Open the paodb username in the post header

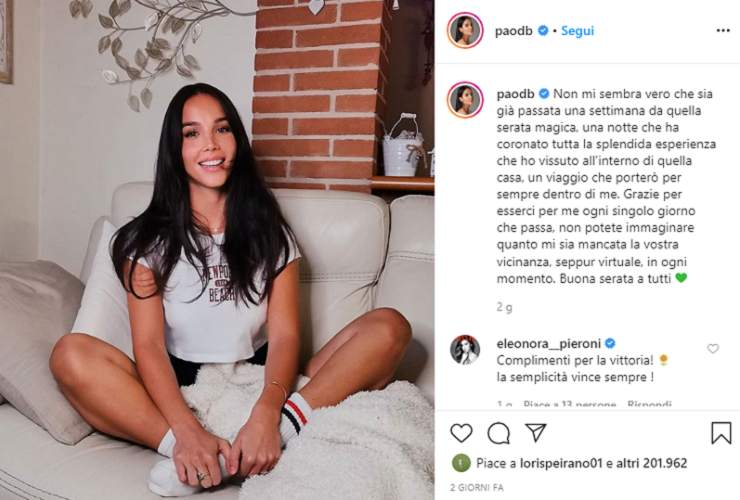click(x=513, y=31)
